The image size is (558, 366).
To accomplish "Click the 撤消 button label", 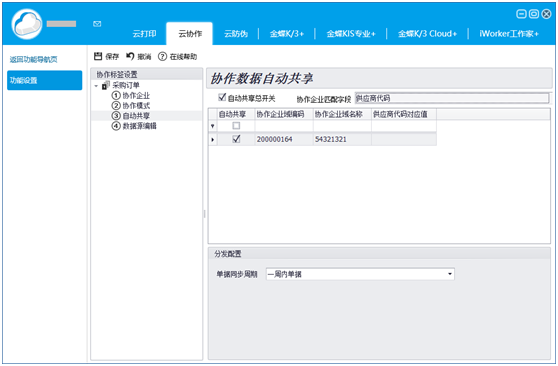I will 144,57.
